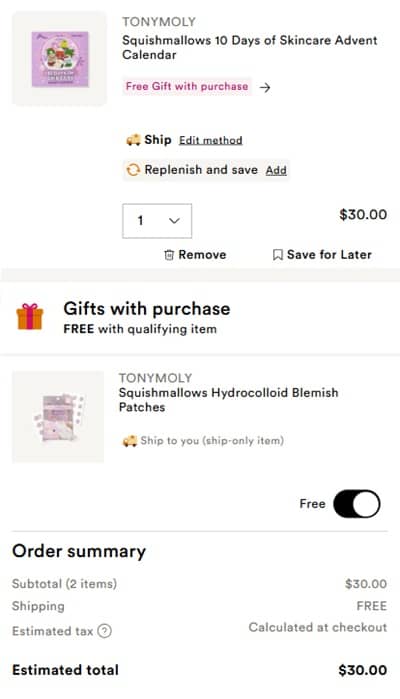Click the arrow next to Free Gift with purchase
The width and height of the screenshot is (400, 699).
pyautogui.click(x=265, y=87)
